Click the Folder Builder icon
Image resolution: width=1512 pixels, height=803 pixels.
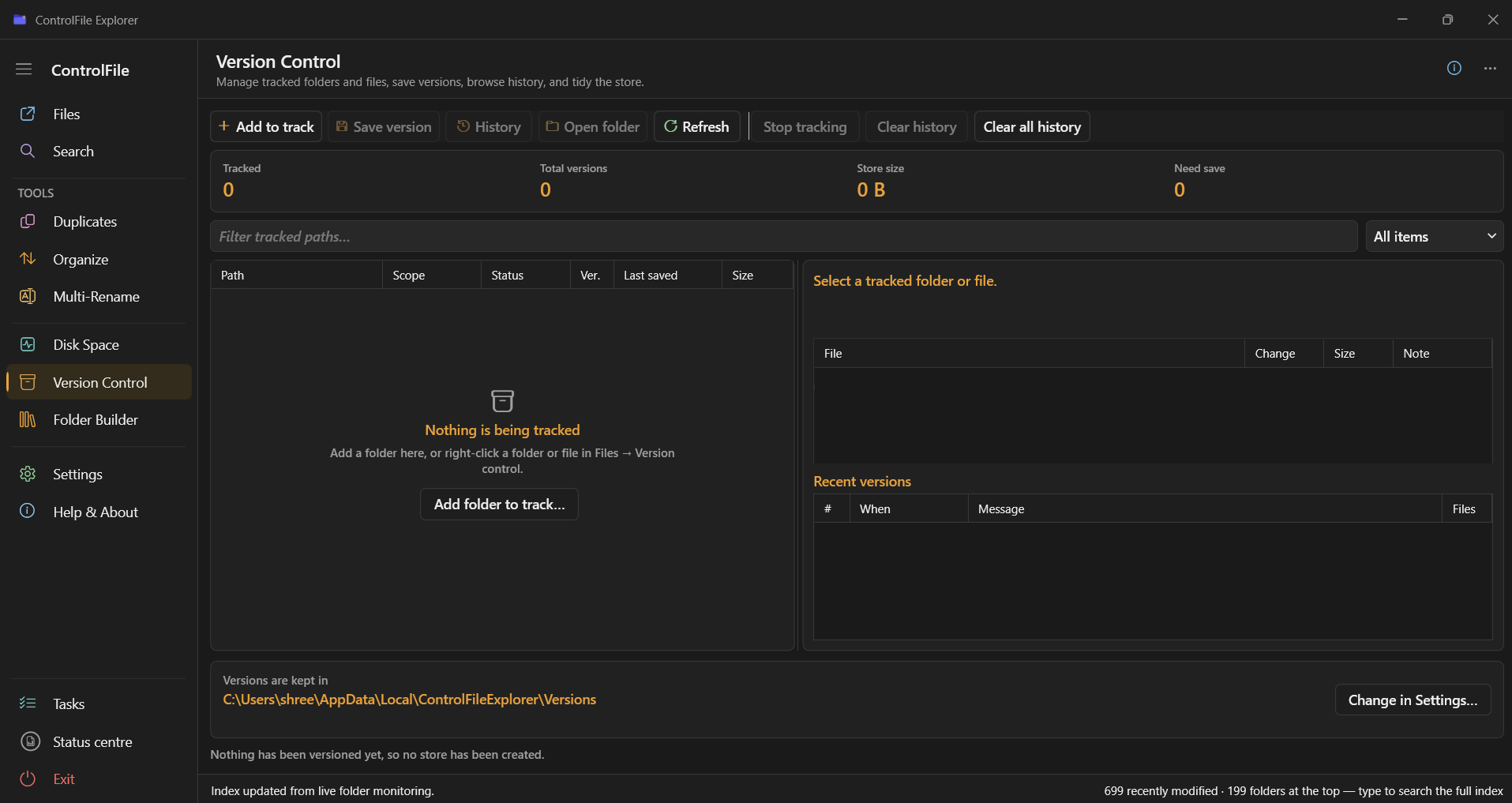pyautogui.click(x=28, y=419)
